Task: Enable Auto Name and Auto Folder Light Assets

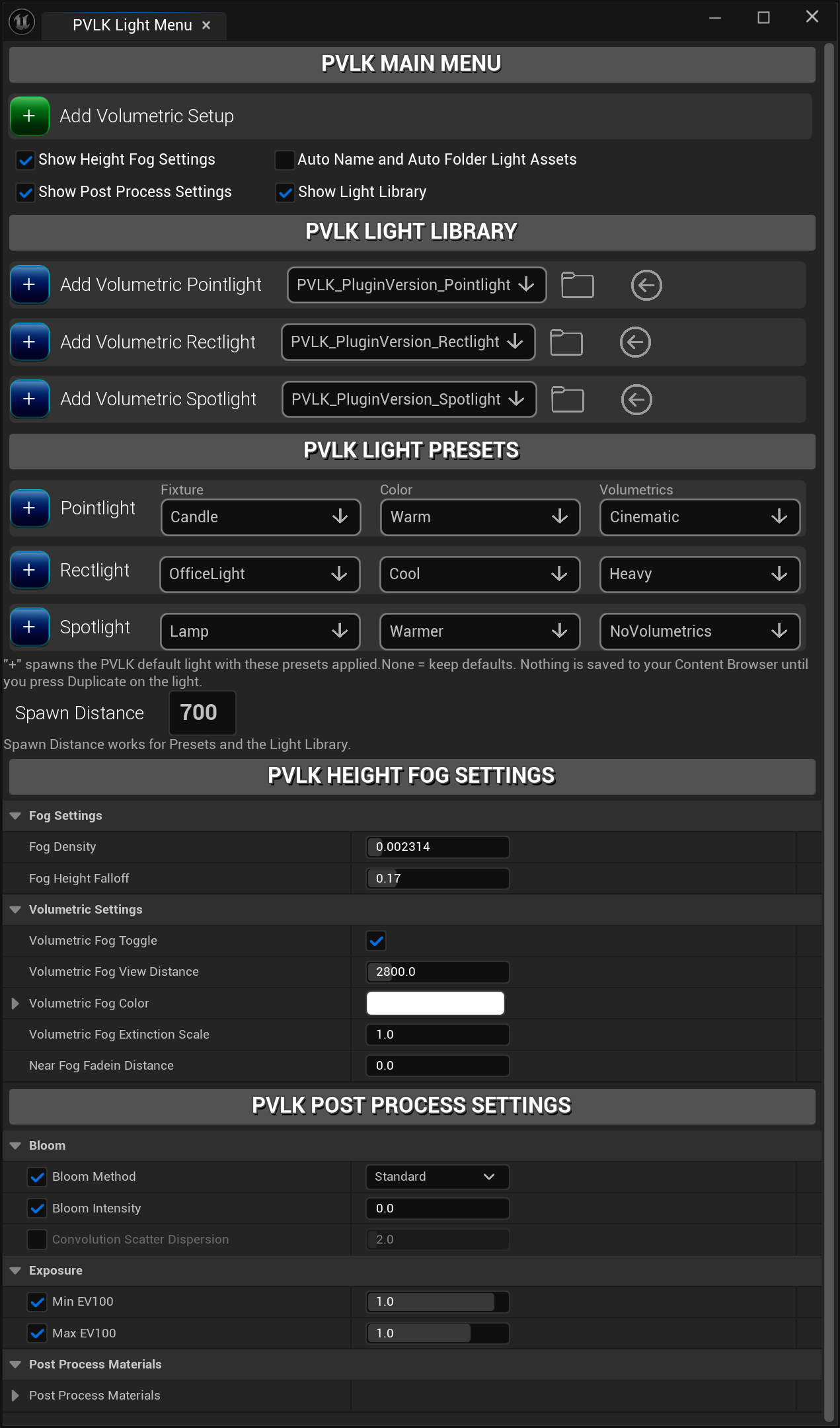Action: (x=284, y=160)
